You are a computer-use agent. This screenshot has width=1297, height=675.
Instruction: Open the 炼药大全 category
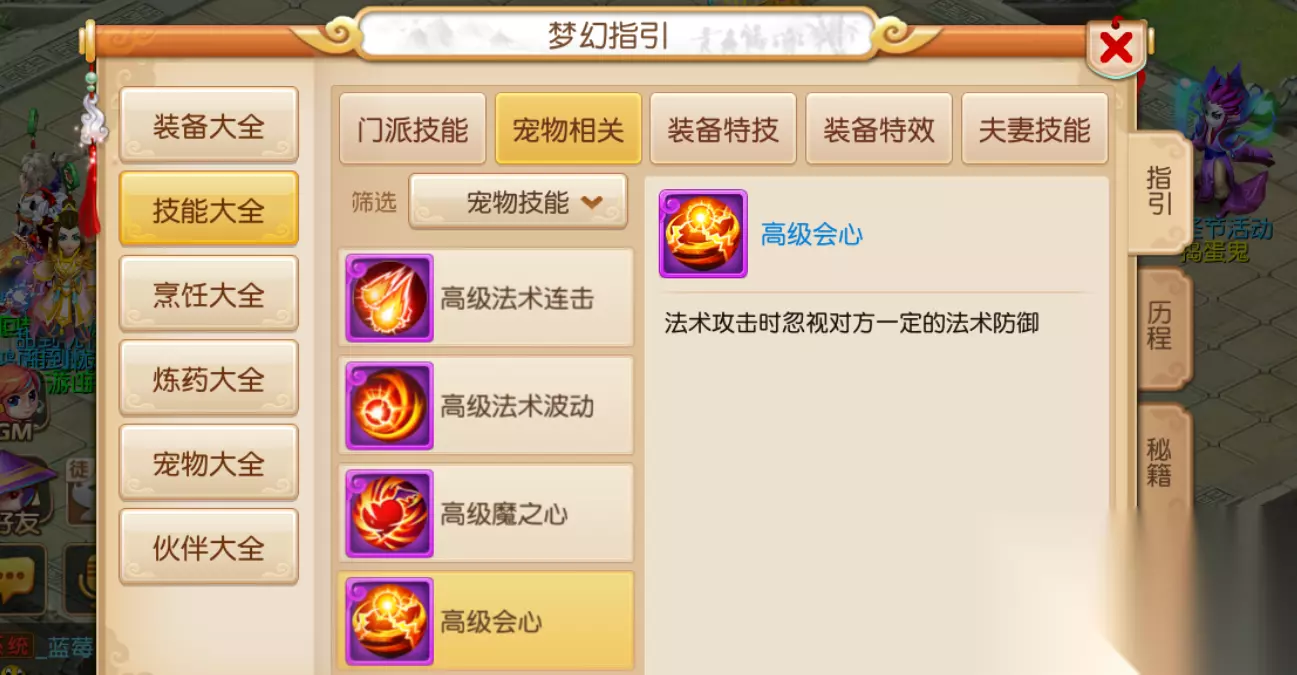coord(209,378)
